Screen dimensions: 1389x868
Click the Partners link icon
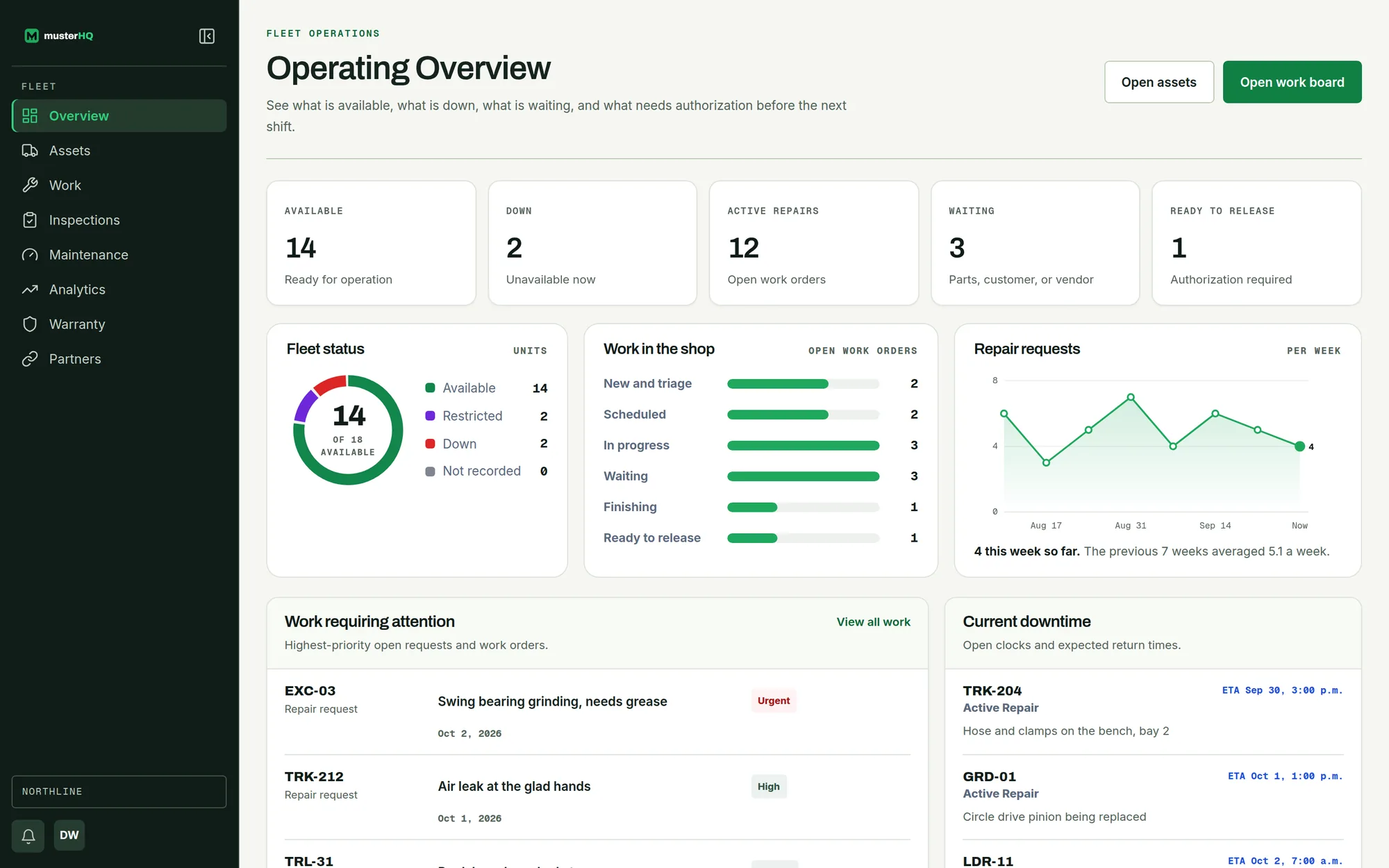pyautogui.click(x=30, y=359)
